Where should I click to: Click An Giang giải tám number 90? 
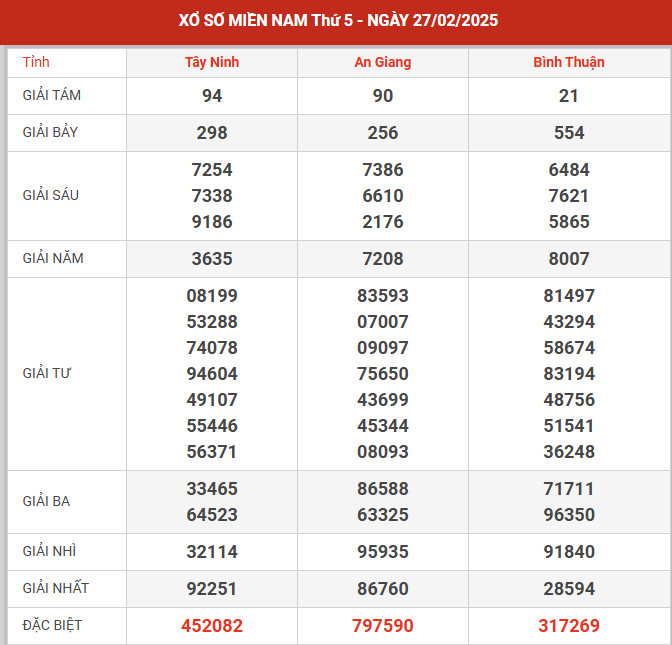click(x=383, y=96)
